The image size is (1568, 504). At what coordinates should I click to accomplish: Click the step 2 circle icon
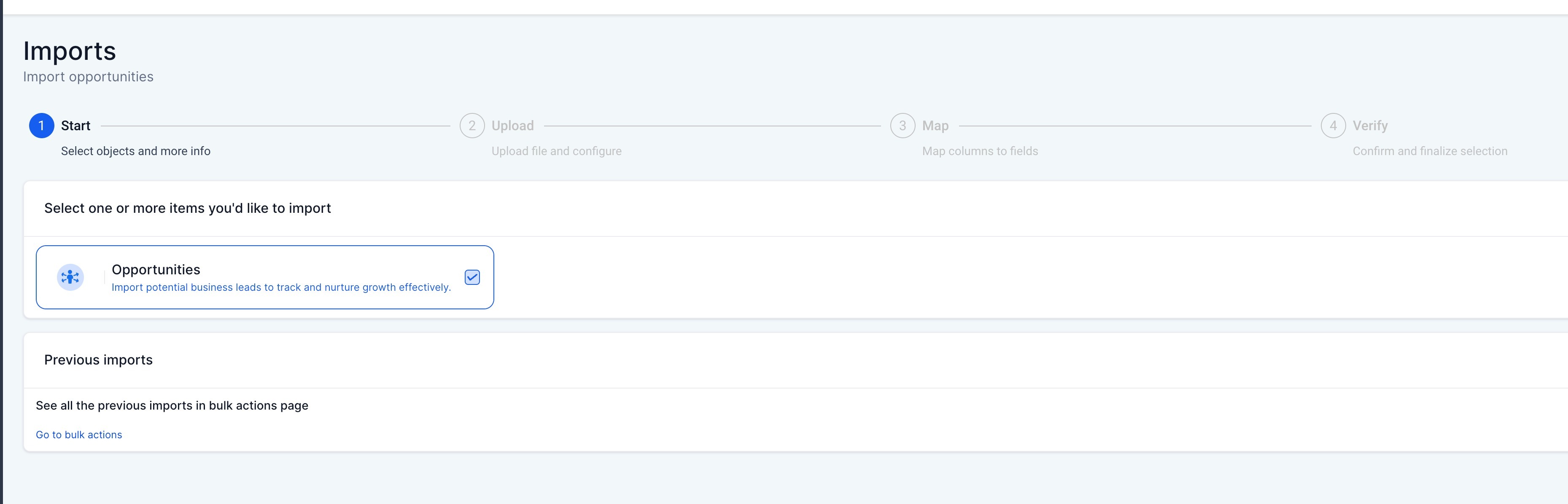pyautogui.click(x=472, y=126)
